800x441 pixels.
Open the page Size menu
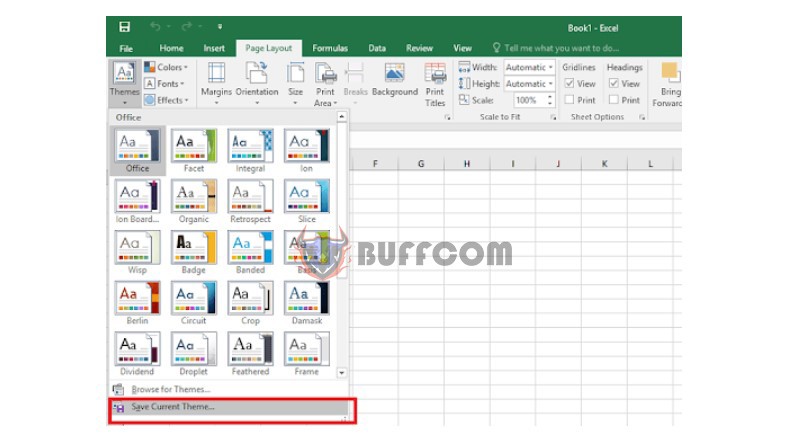[x=295, y=84]
